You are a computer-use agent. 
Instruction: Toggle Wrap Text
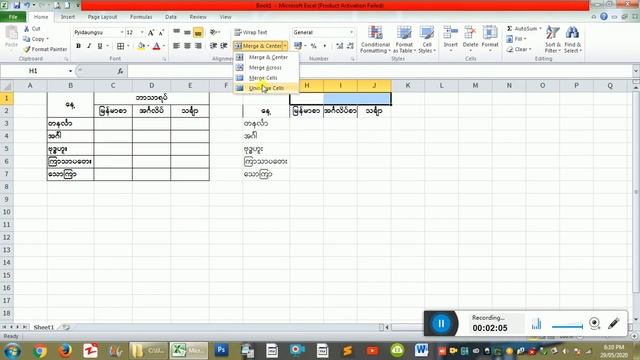[251, 32]
